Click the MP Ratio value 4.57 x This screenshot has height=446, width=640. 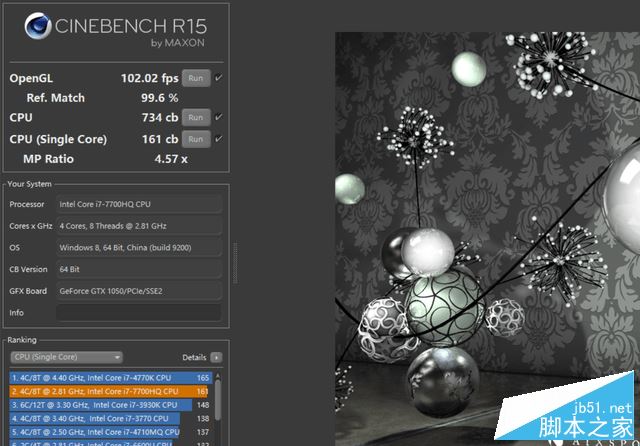(171, 159)
